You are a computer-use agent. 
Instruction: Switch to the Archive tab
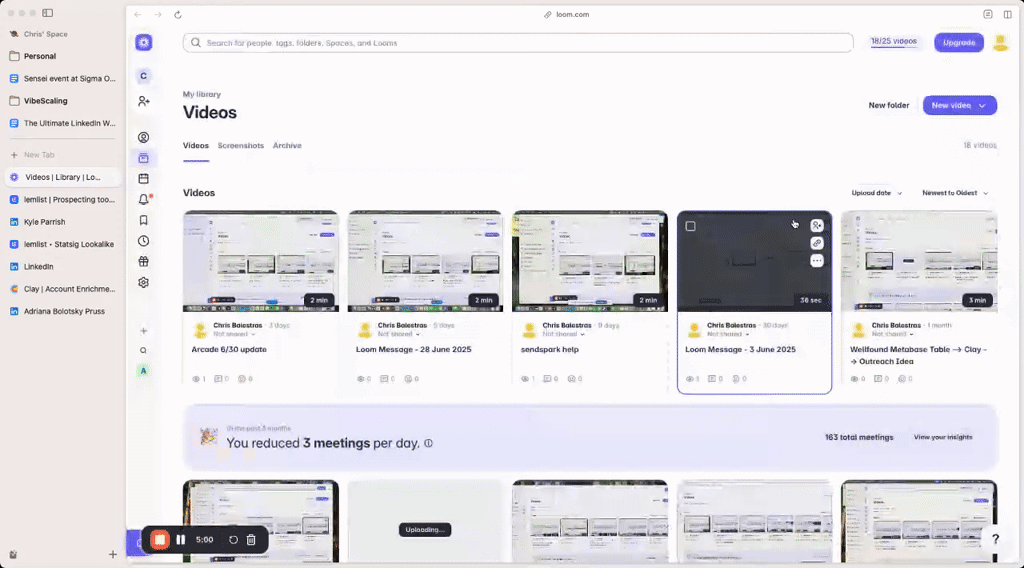tap(287, 146)
